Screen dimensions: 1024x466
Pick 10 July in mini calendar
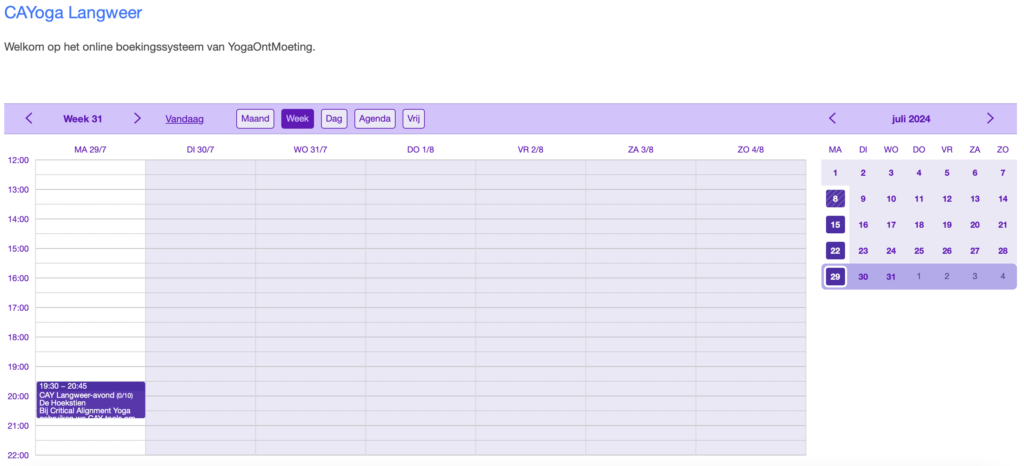tap(891, 199)
